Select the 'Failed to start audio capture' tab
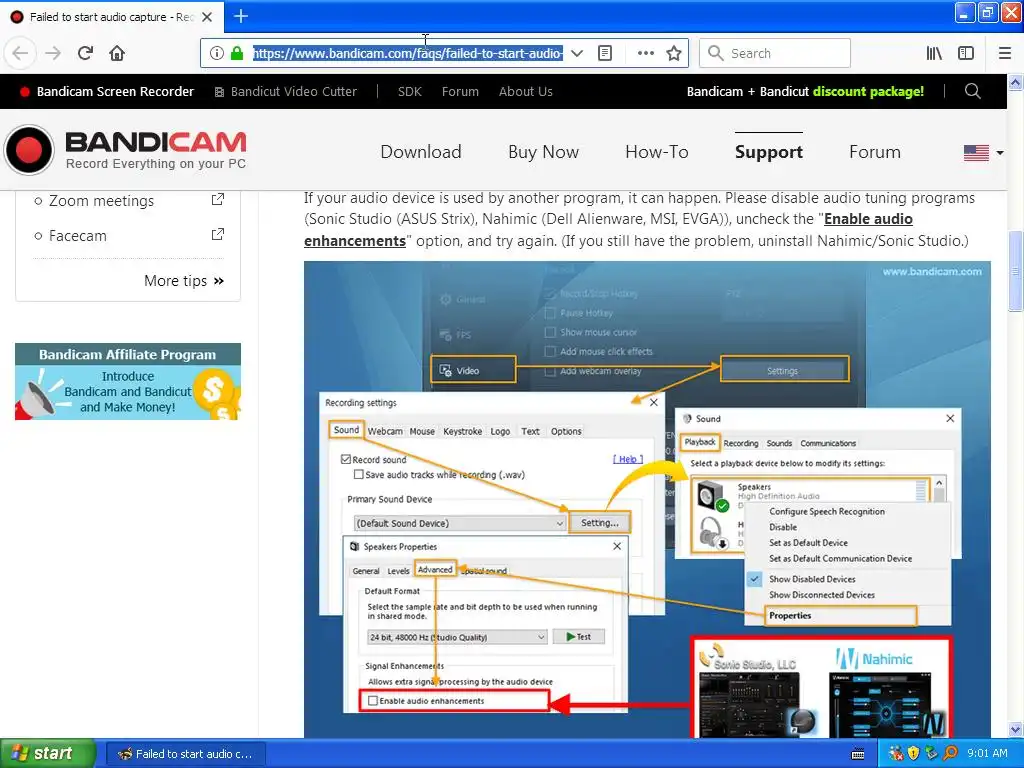This screenshot has width=1024, height=768. coord(111,17)
